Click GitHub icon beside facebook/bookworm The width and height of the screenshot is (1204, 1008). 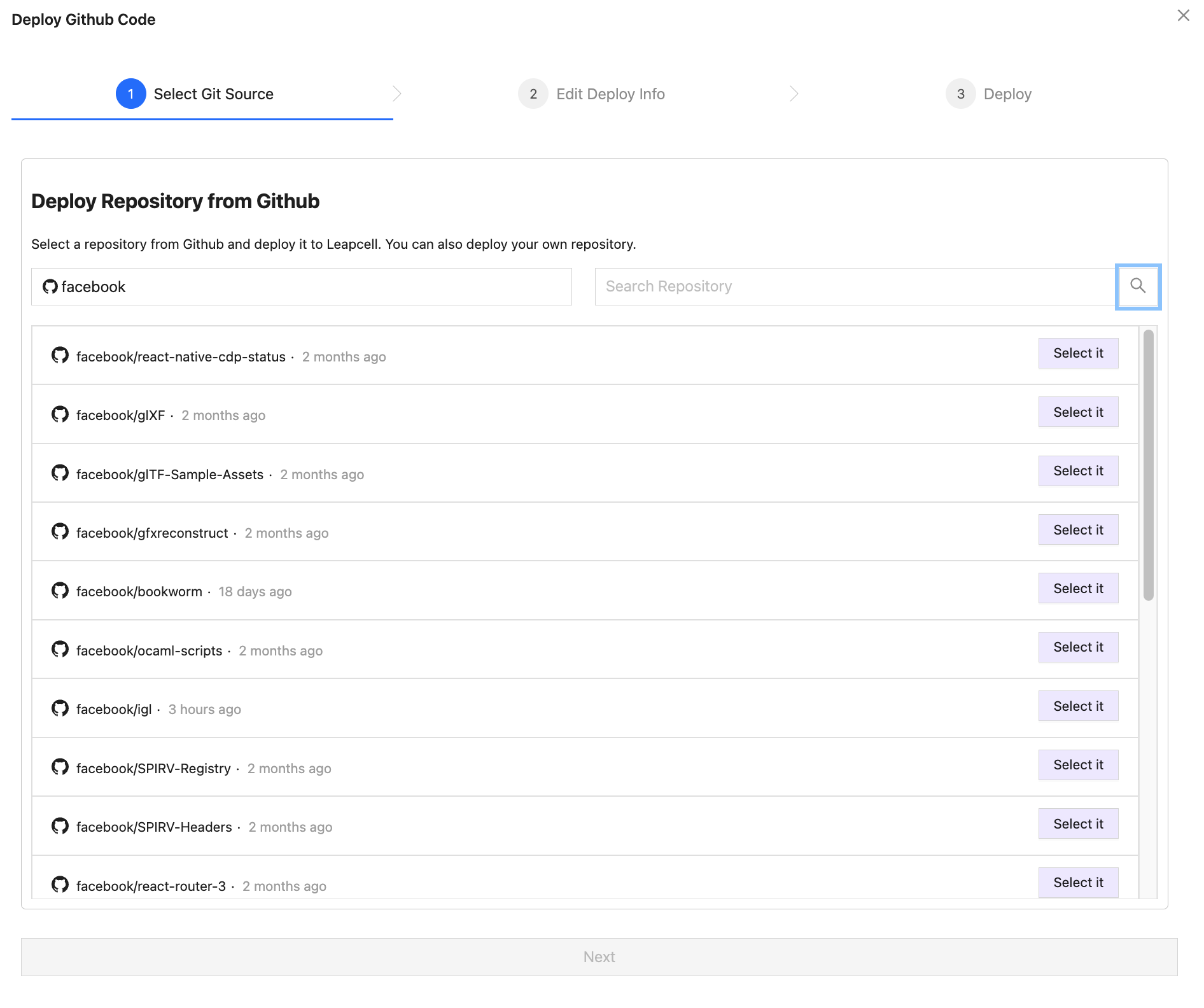[x=60, y=591]
